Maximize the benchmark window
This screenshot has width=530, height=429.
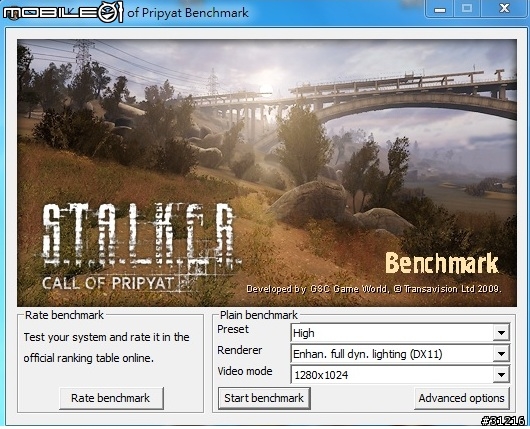pos(467,9)
